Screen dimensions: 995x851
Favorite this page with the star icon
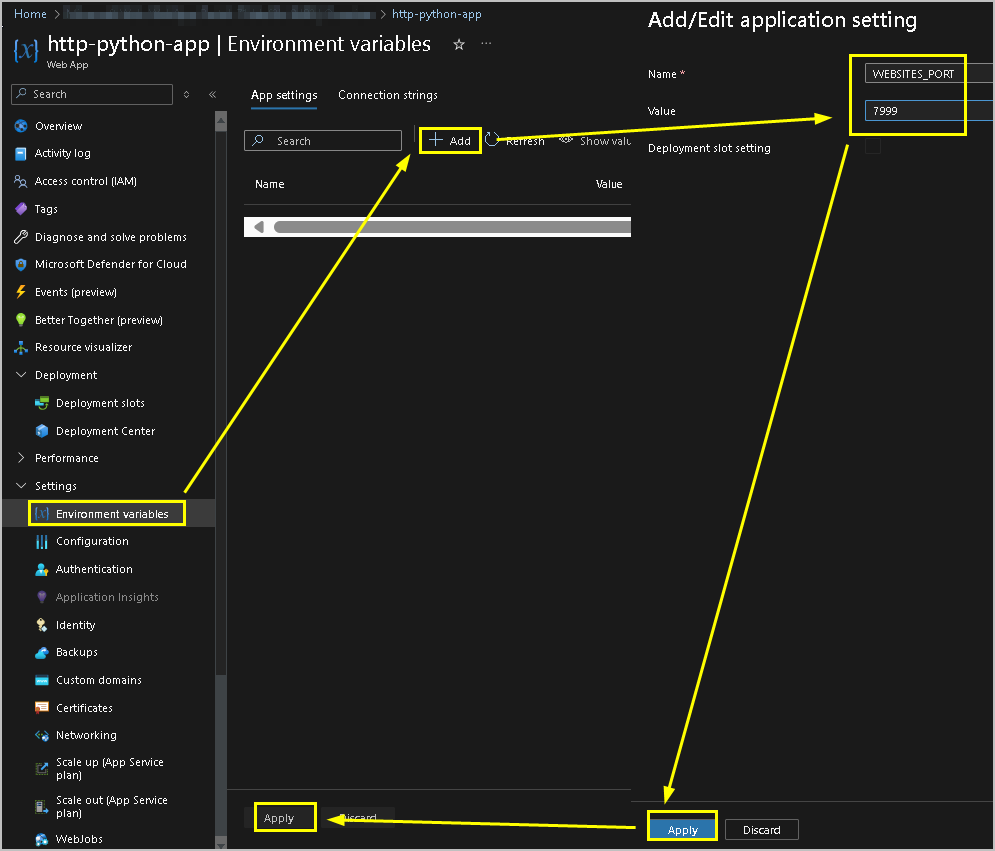459,44
